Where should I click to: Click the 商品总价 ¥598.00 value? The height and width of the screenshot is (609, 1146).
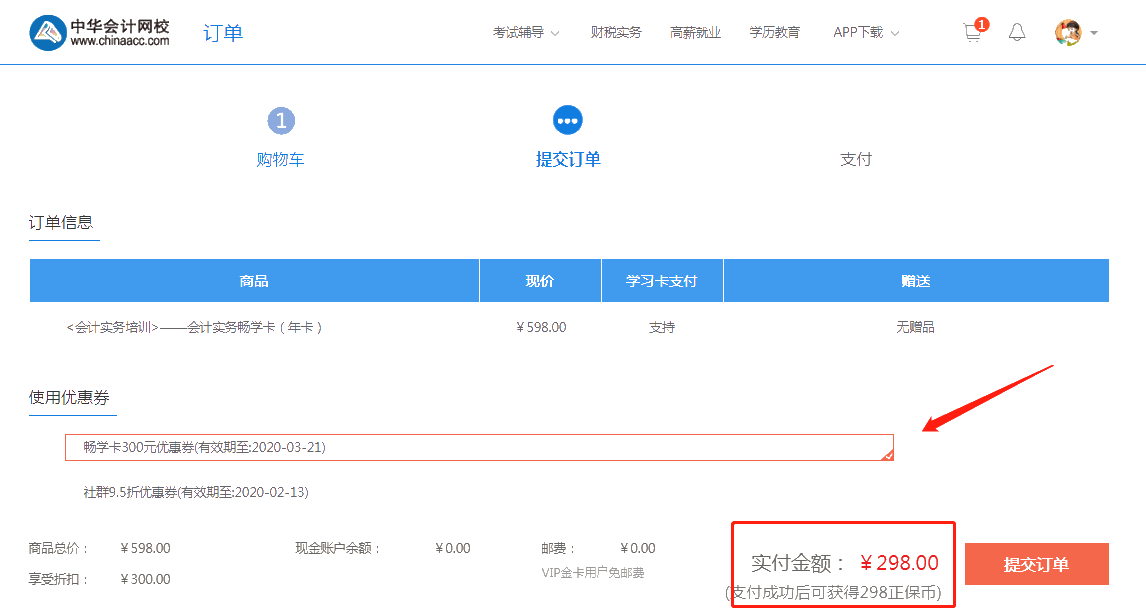point(145,548)
